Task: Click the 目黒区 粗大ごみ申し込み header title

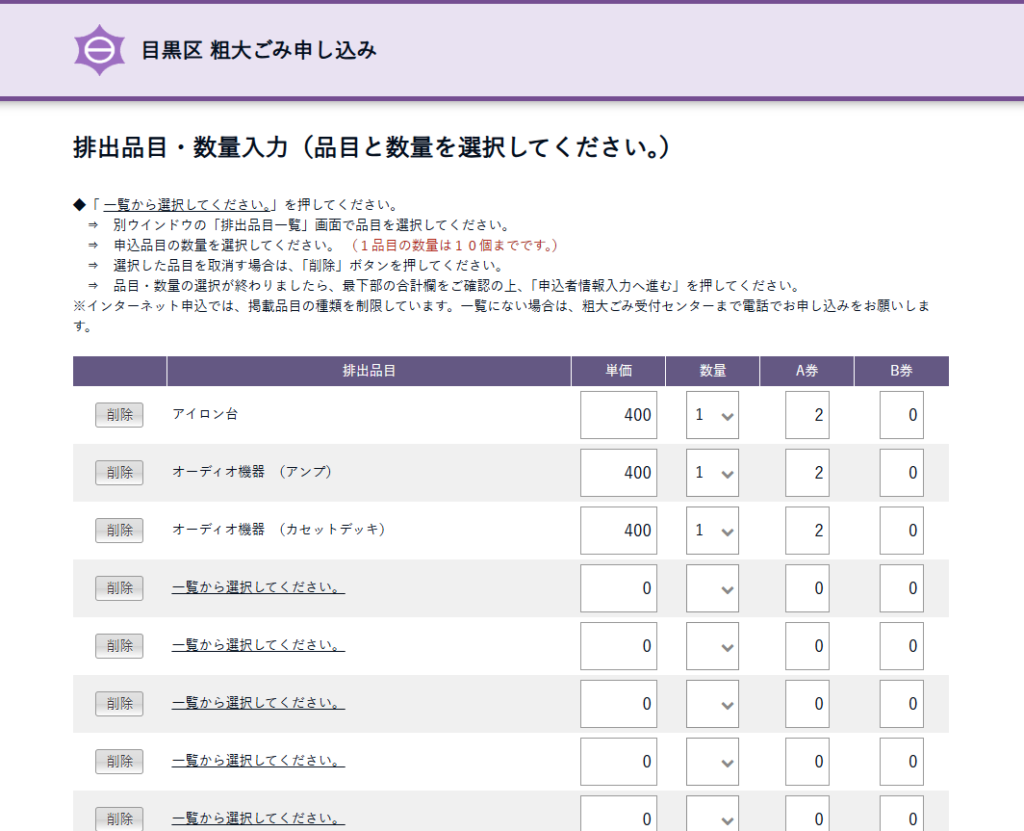Action: click(259, 50)
